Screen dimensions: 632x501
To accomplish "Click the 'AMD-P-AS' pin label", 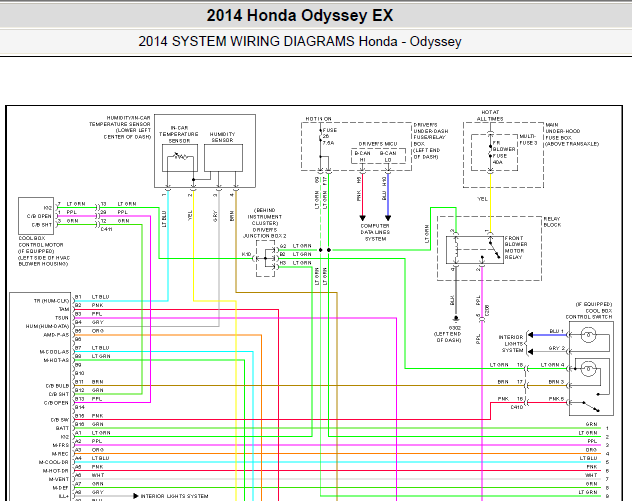I will pos(56,335).
